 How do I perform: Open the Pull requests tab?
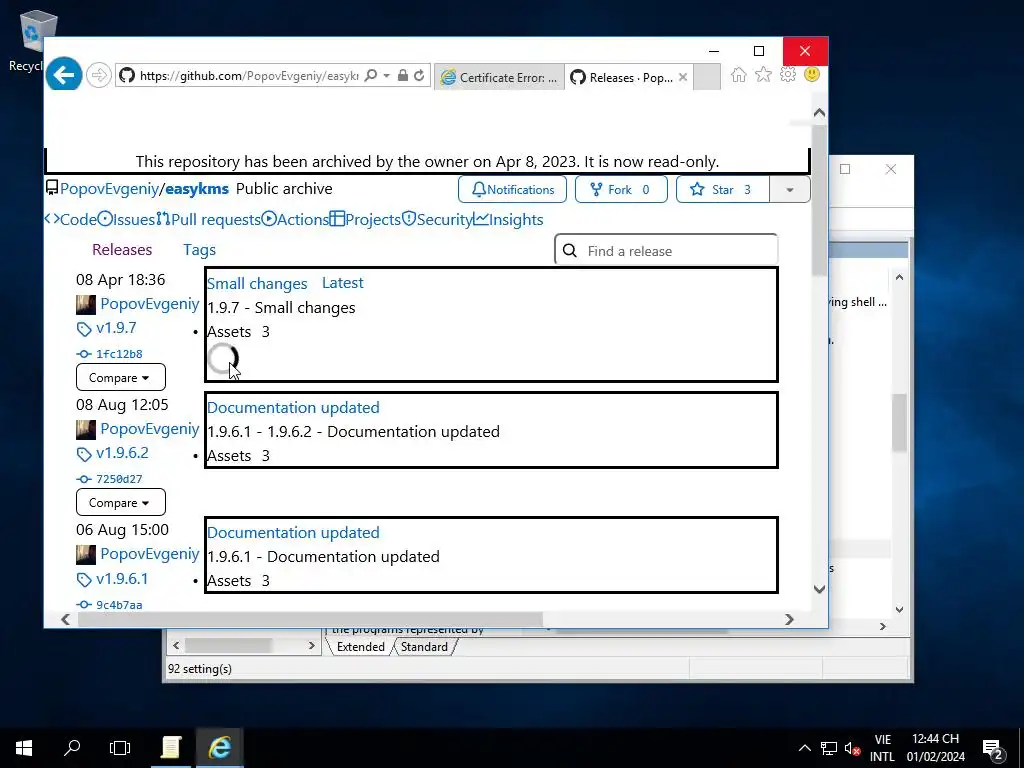click(208, 219)
